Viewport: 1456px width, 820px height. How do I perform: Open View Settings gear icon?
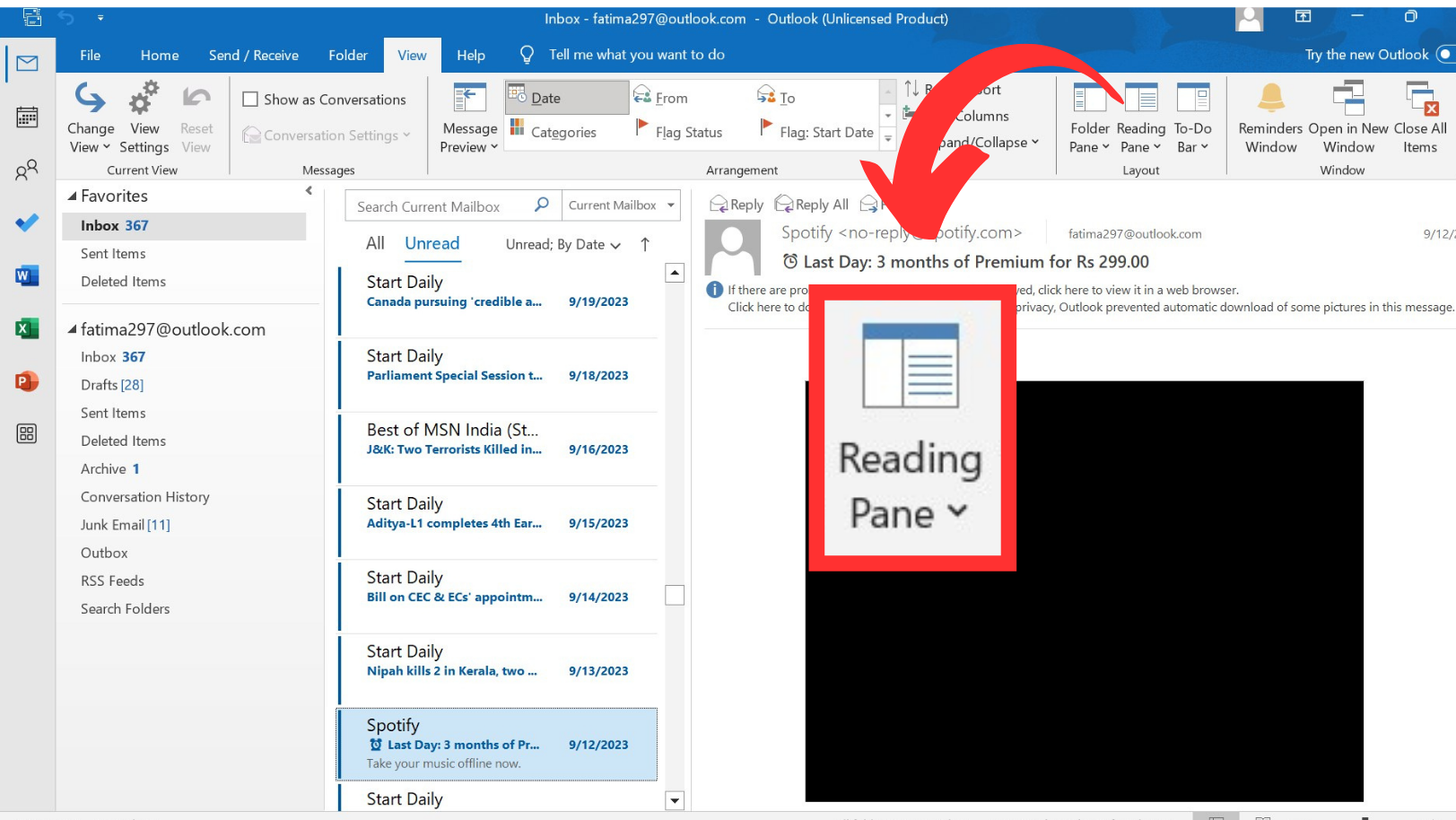point(144,99)
